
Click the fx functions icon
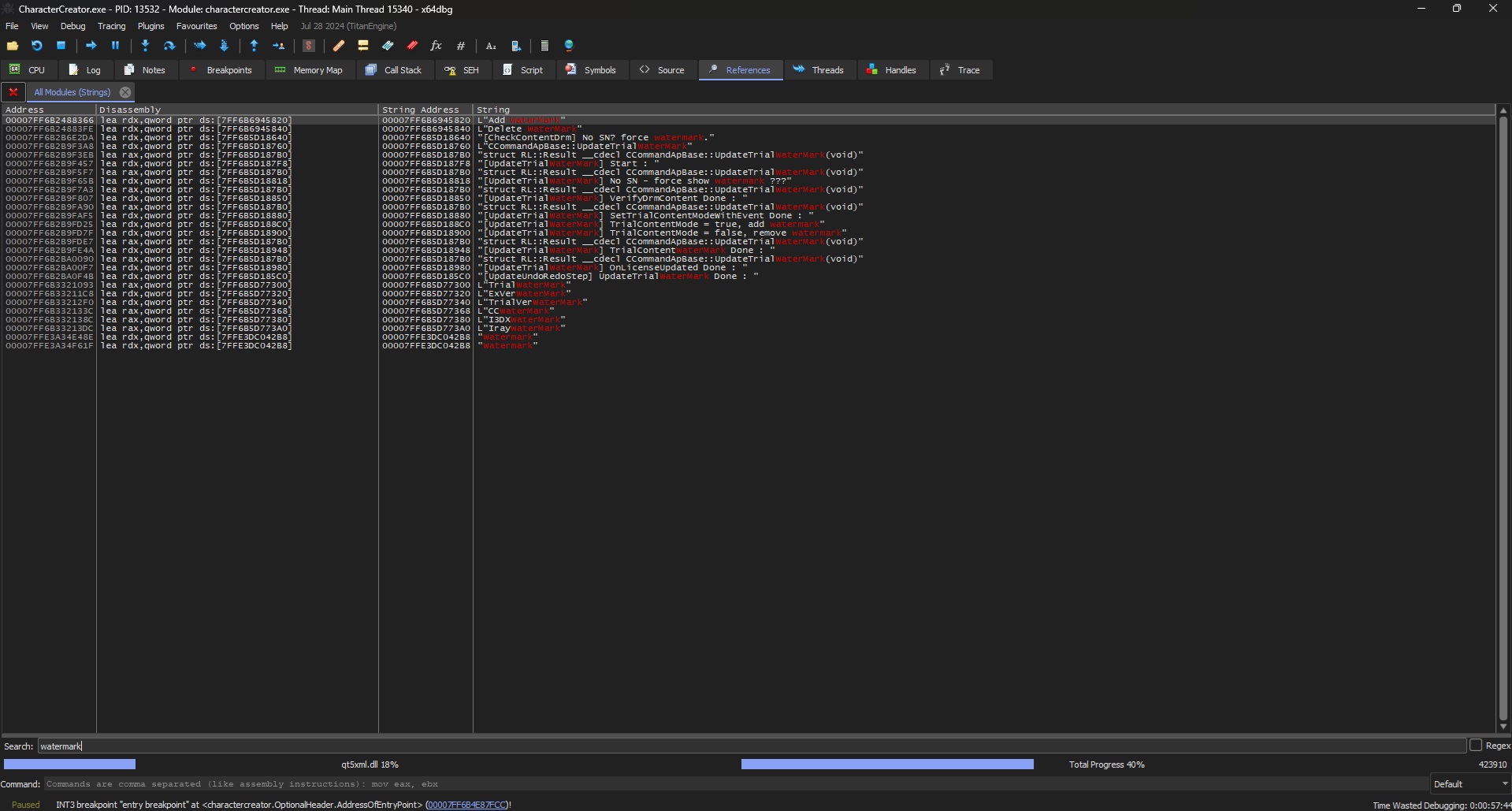tap(436, 46)
